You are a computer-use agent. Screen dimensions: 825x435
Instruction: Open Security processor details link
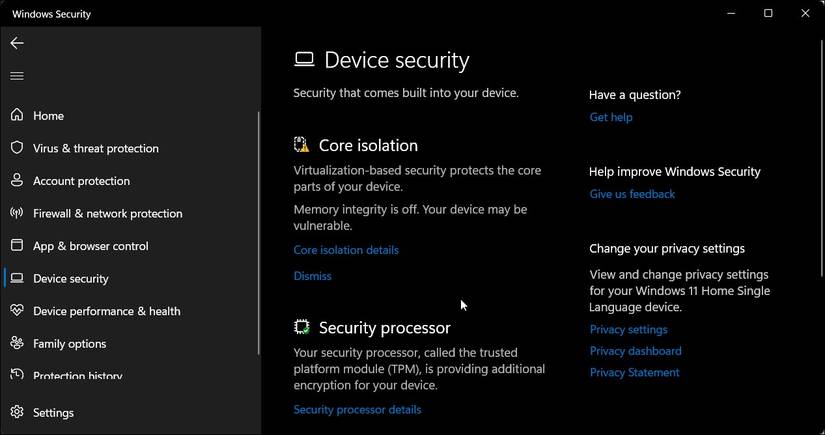(x=357, y=410)
